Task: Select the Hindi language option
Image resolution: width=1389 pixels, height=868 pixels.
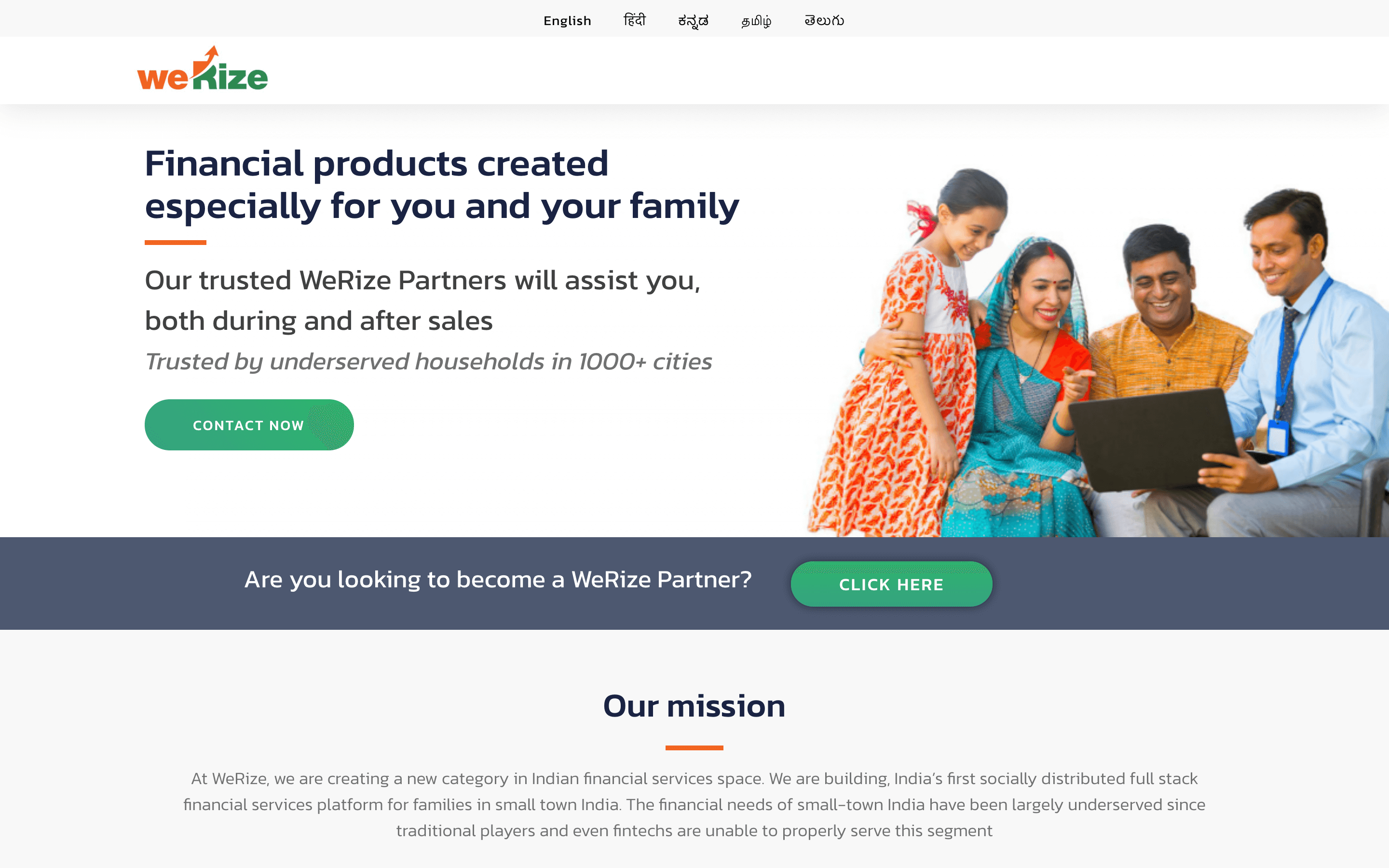Action: pyautogui.click(x=635, y=21)
